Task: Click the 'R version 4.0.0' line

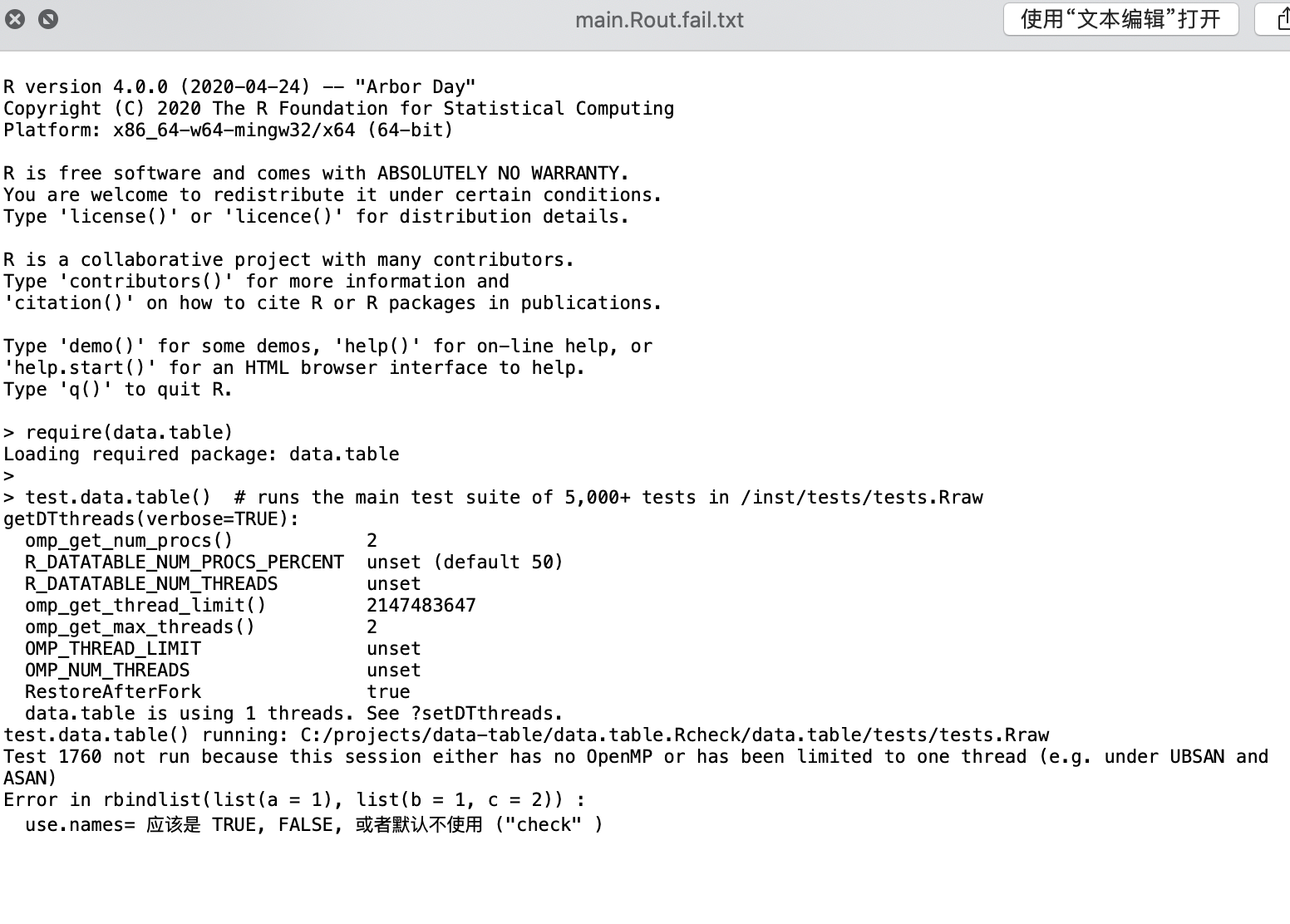Action: (x=239, y=86)
